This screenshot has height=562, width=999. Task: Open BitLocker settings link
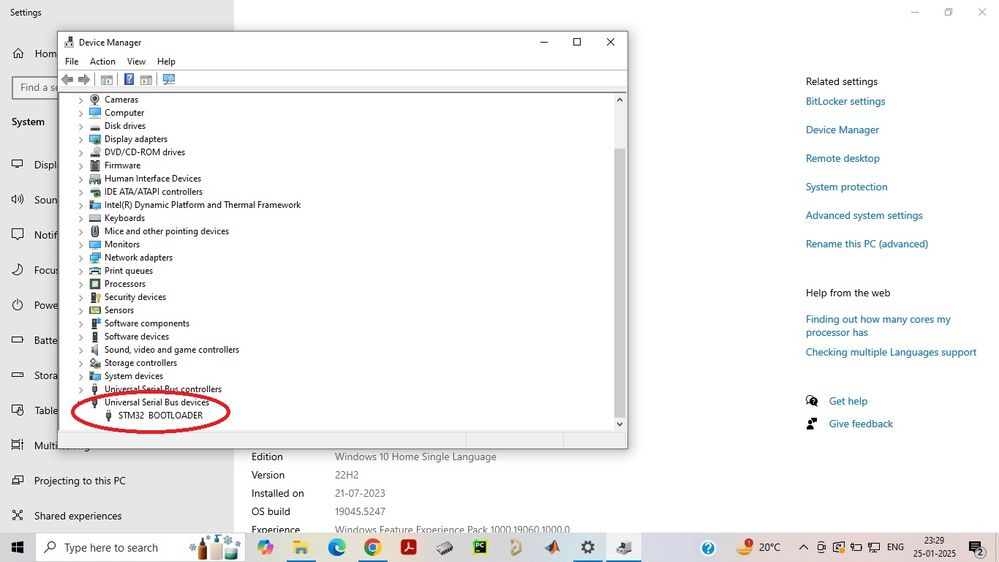click(845, 101)
